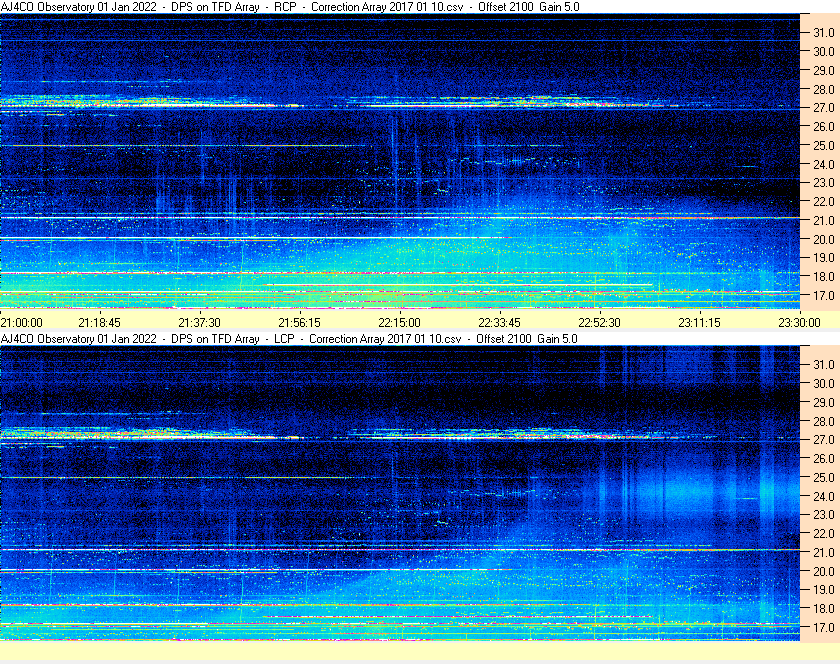
Task: Click the 21:00:00 time axis label
Action: (21, 323)
